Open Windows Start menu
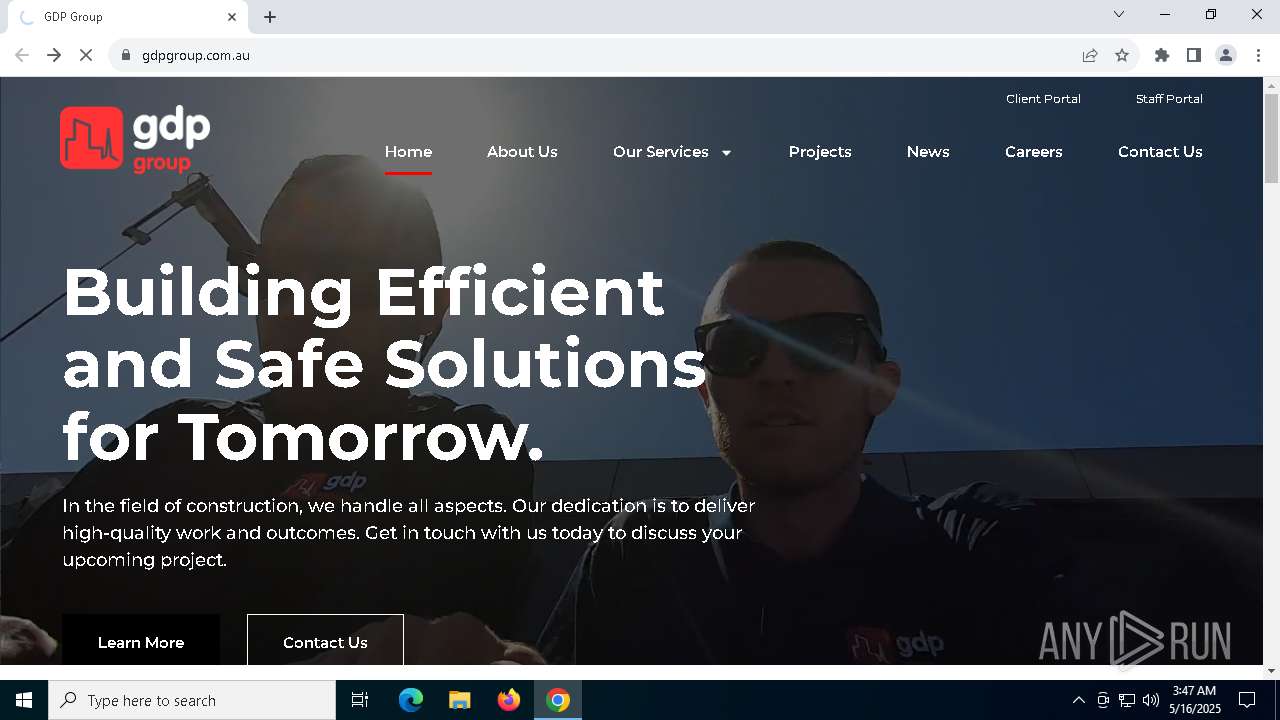The height and width of the screenshot is (720, 1280). click(x=24, y=700)
